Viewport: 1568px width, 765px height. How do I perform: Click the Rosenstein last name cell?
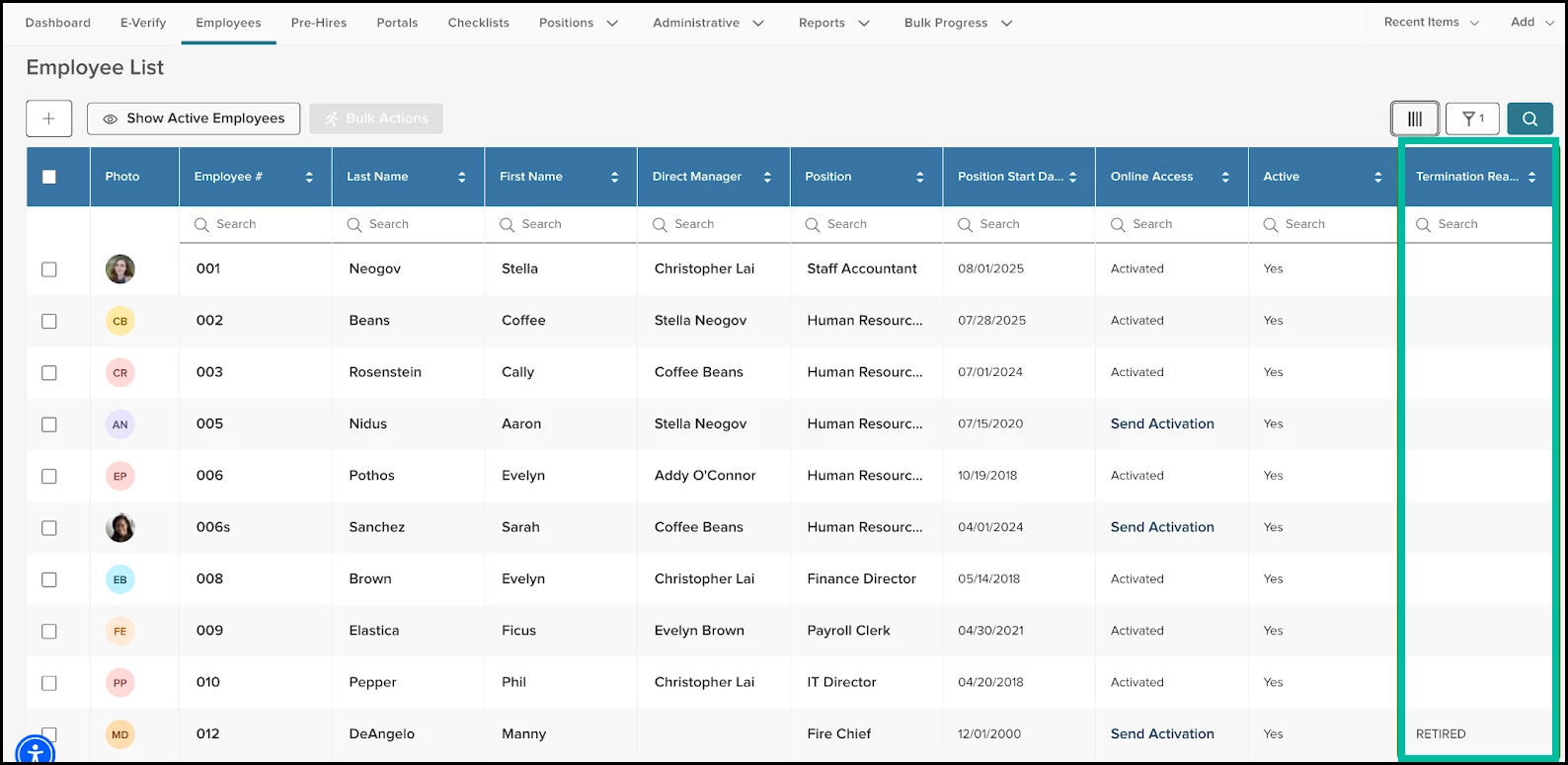click(x=385, y=372)
